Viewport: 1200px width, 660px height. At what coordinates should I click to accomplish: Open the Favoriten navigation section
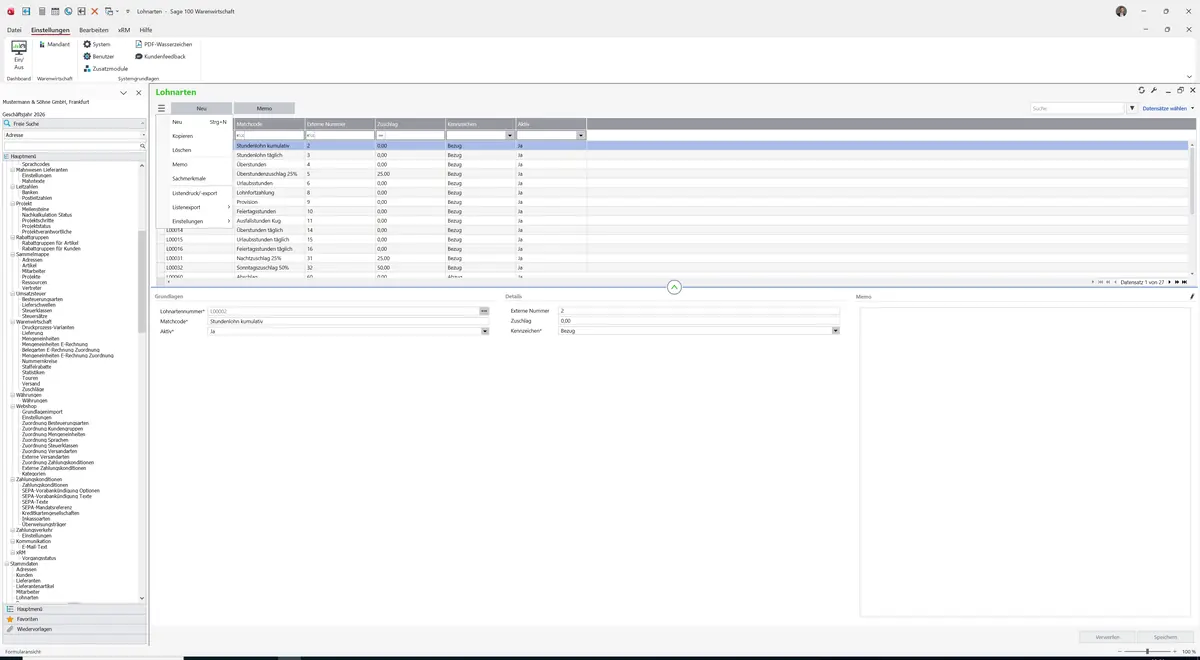[74, 619]
